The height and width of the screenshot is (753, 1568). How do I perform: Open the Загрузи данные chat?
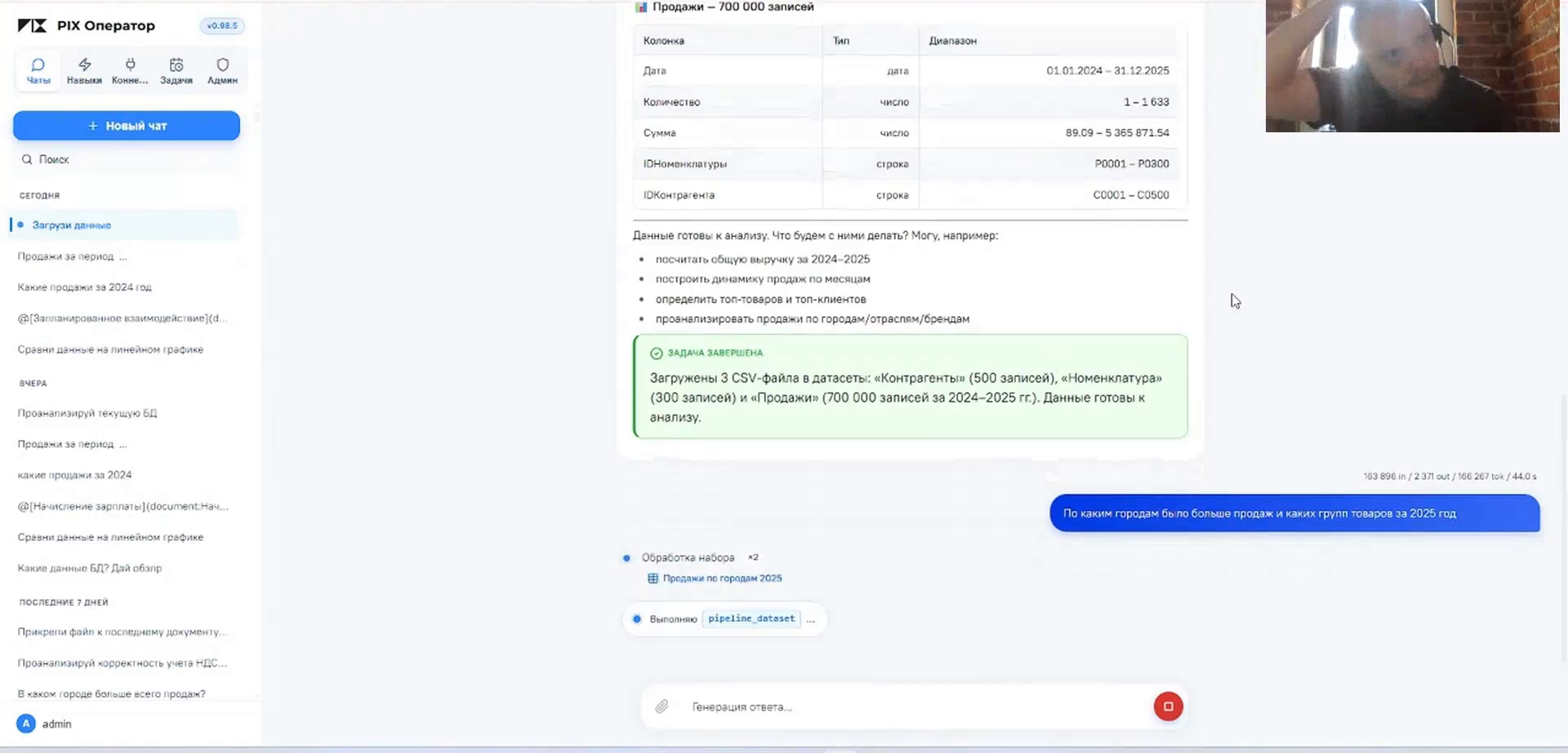(126, 225)
